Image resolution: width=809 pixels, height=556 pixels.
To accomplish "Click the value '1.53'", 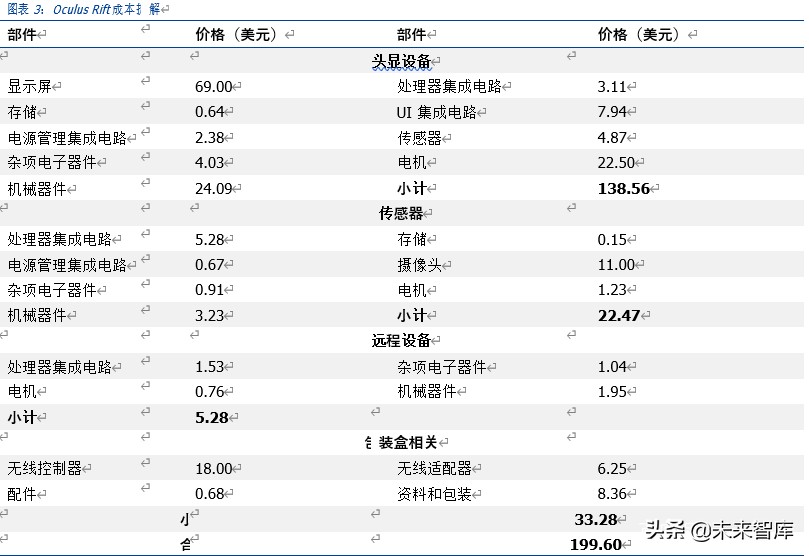I will pyautogui.click(x=209, y=367).
